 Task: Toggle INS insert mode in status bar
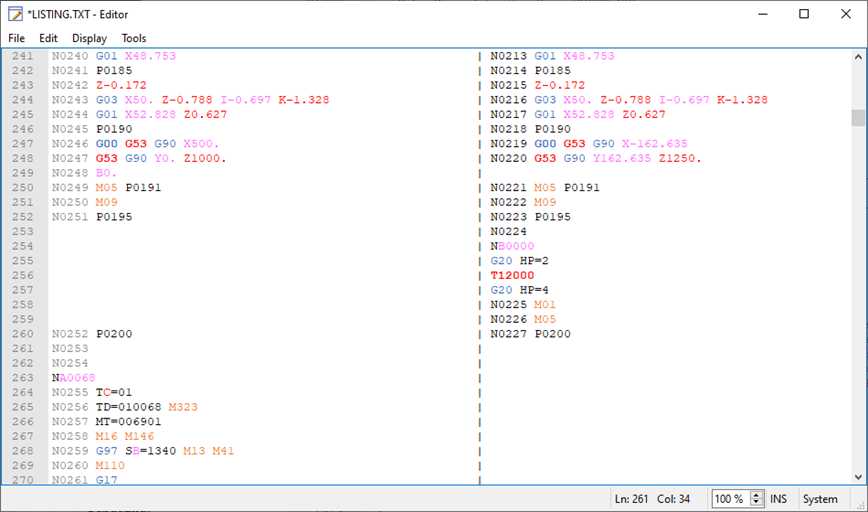click(x=779, y=498)
